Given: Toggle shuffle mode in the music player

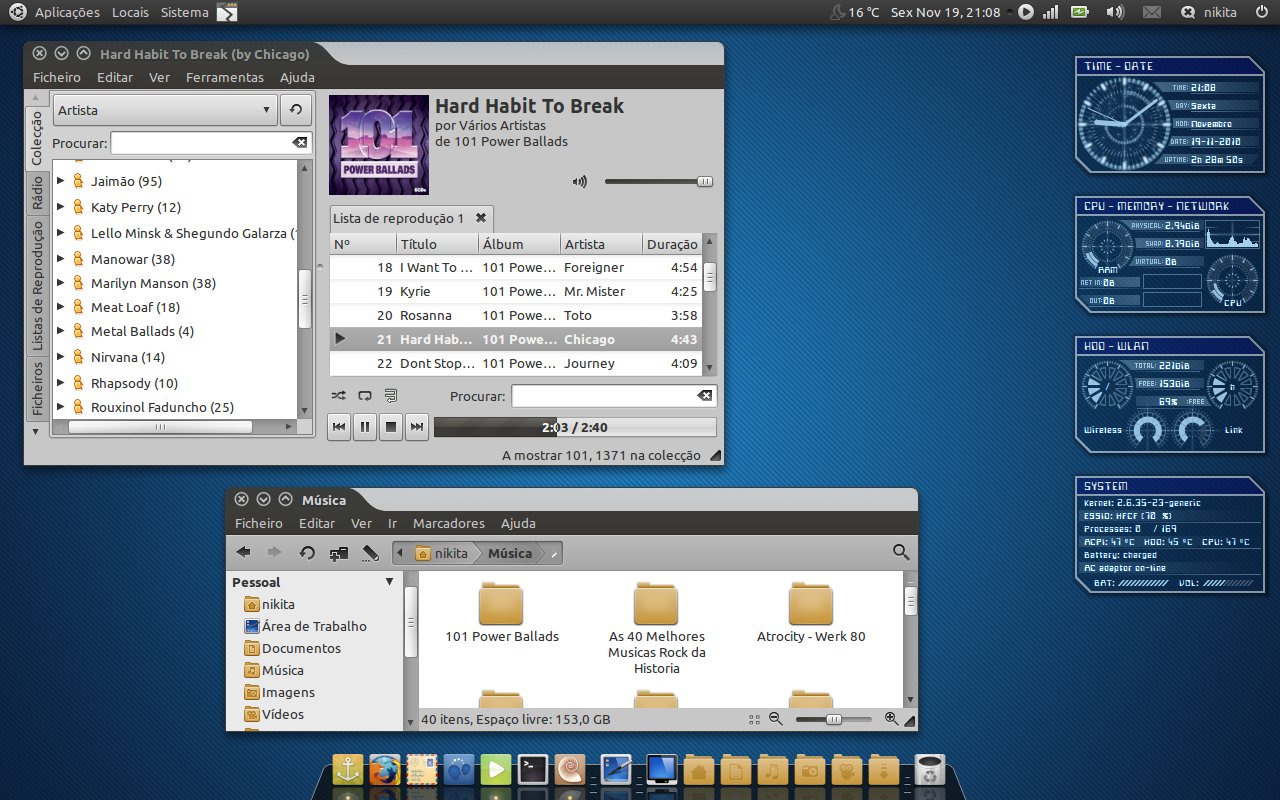Looking at the screenshot, I should coord(339,395).
